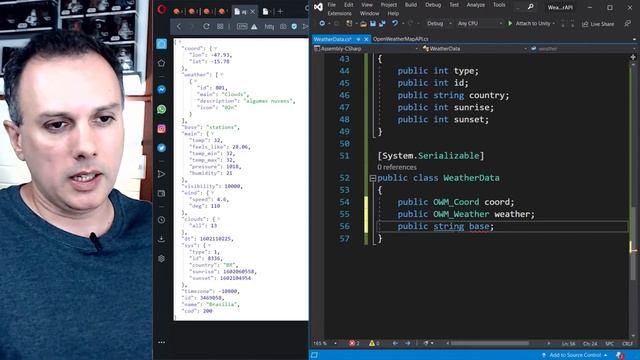640x360 pixels.
Task: Click the word base on line 56
Action: pos(479,226)
